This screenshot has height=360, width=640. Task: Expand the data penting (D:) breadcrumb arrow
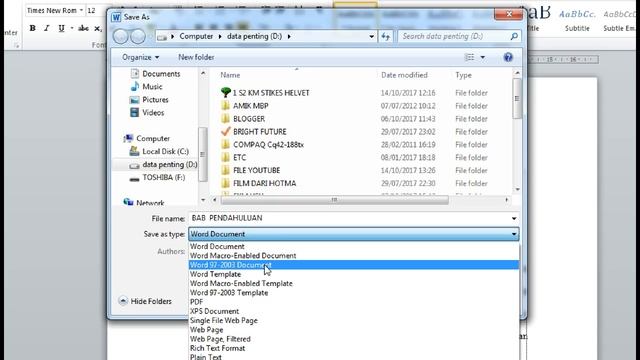pos(289,36)
